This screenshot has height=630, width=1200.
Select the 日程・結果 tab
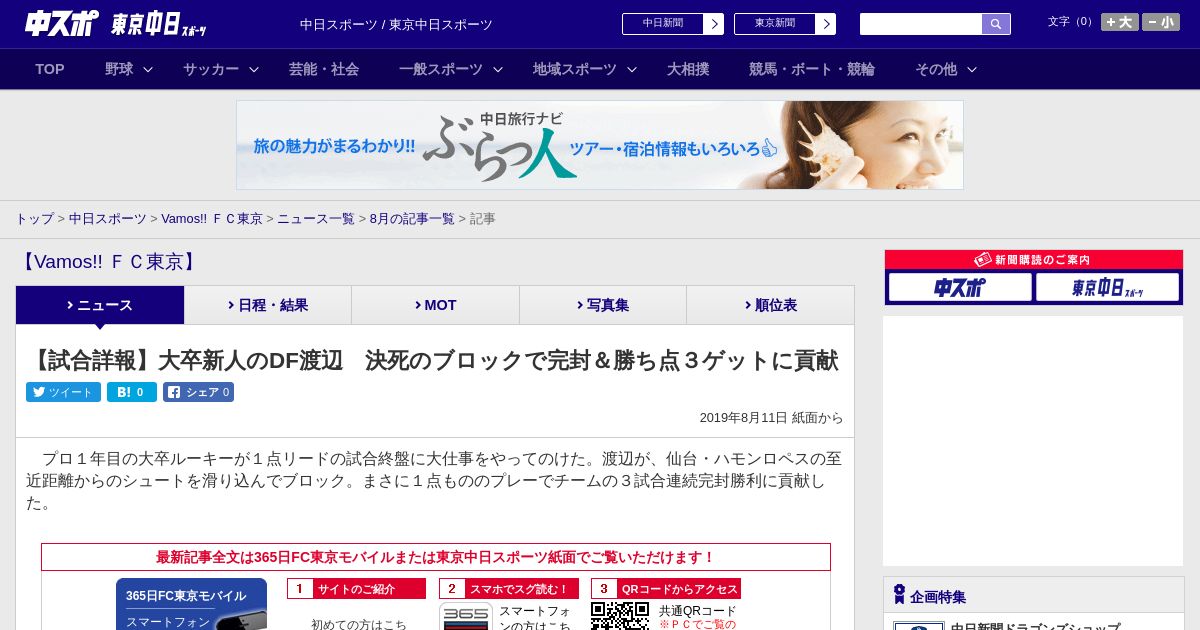click(268, 305)
